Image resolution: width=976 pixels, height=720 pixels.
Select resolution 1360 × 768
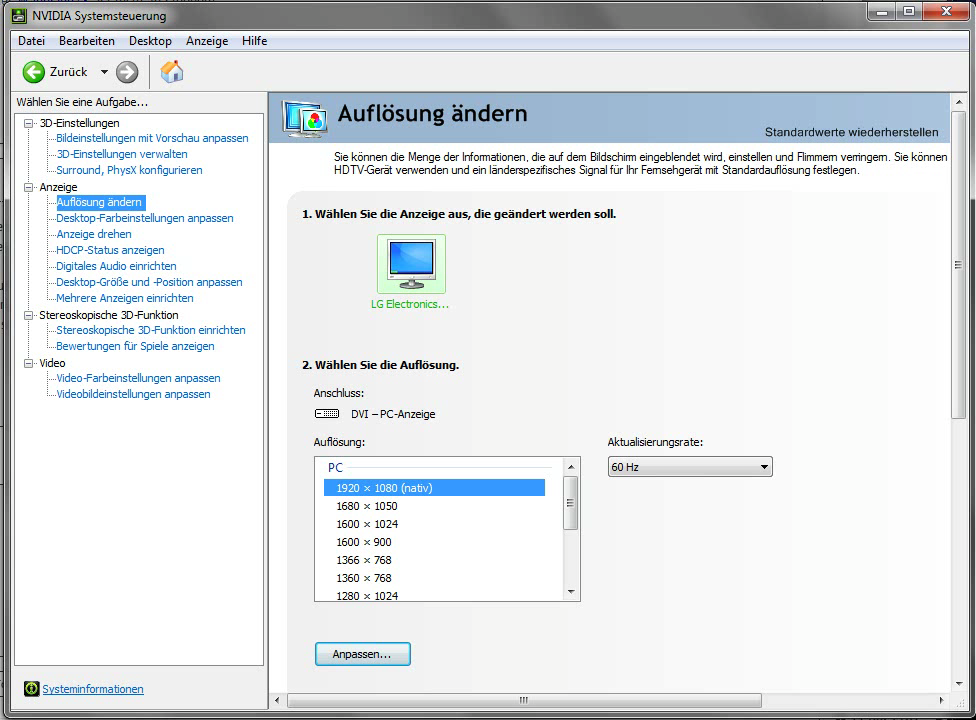[434, 578]
